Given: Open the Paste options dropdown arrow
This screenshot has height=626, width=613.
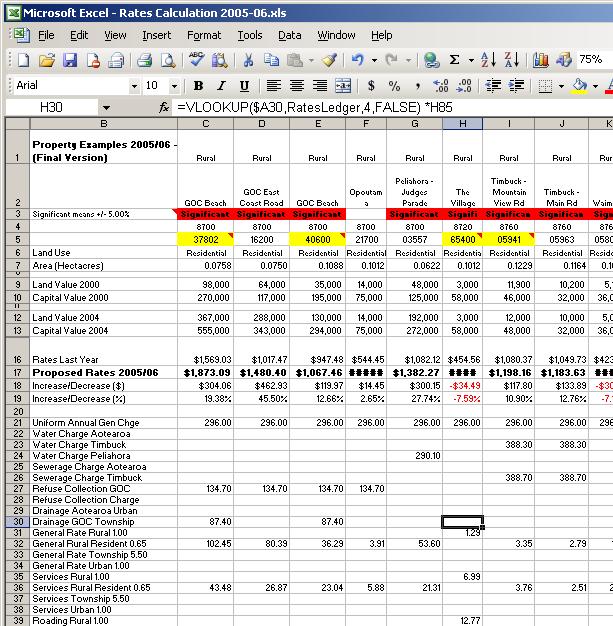Looking at the screenshot, I should click(311, 60).
